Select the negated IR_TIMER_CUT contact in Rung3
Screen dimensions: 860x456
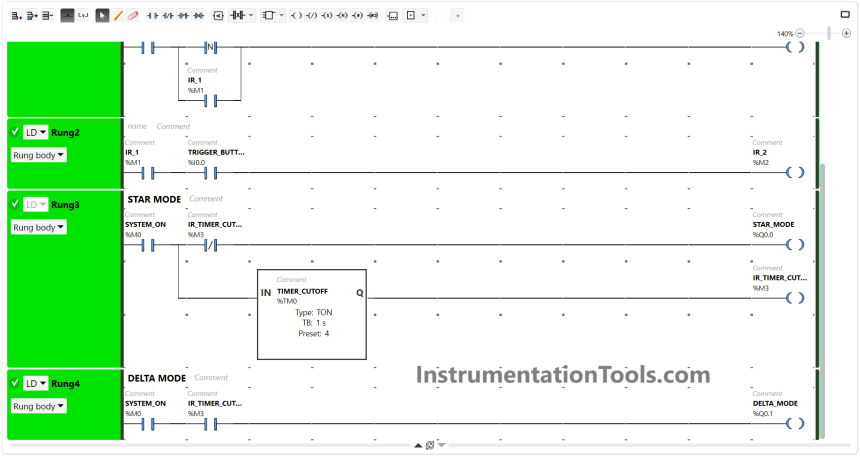211,245
